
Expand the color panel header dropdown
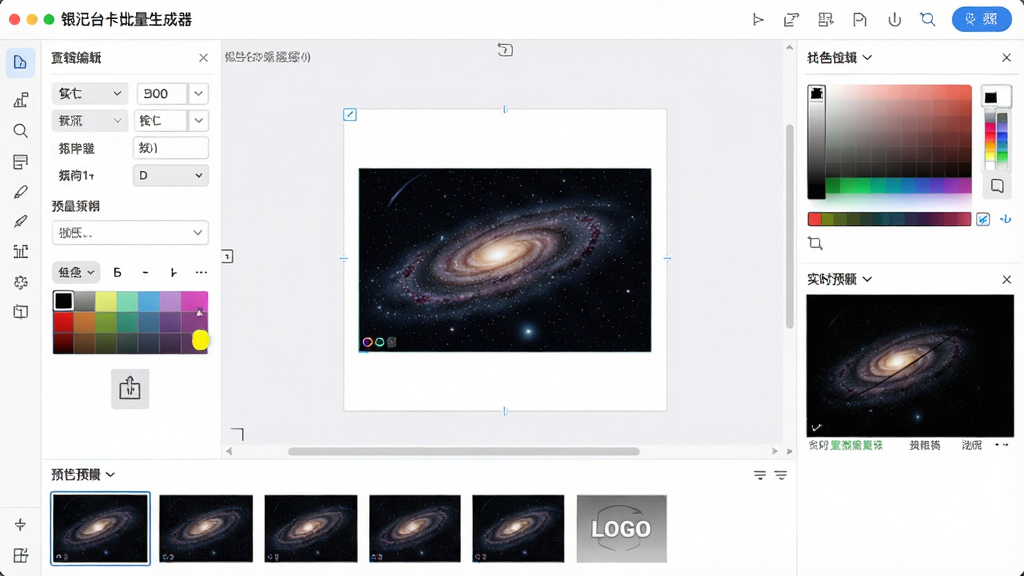point(867,57)
